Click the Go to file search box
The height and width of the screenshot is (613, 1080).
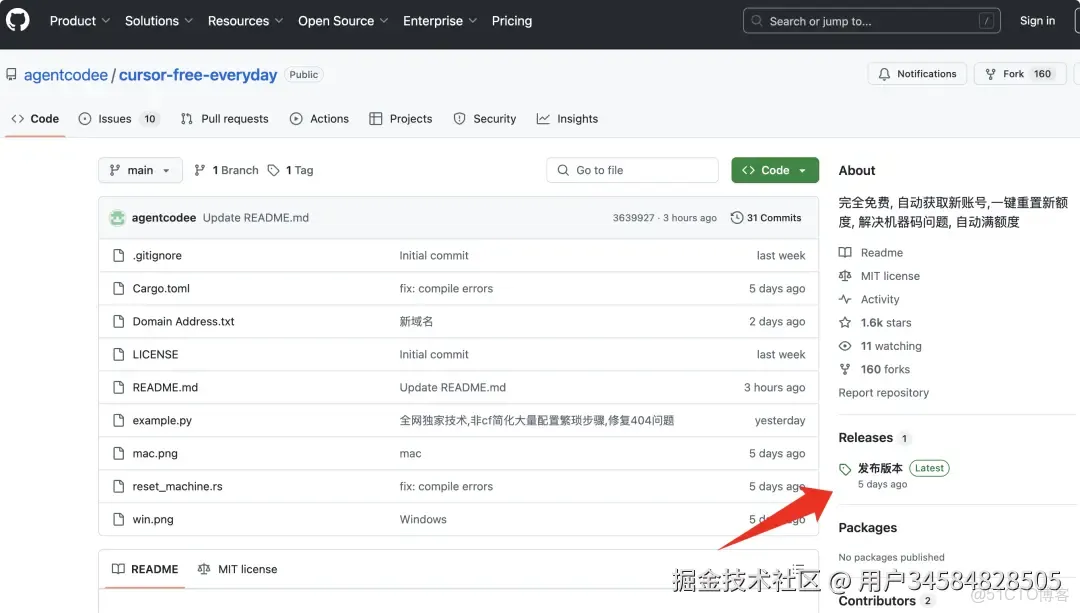click(x=632, y=170)
